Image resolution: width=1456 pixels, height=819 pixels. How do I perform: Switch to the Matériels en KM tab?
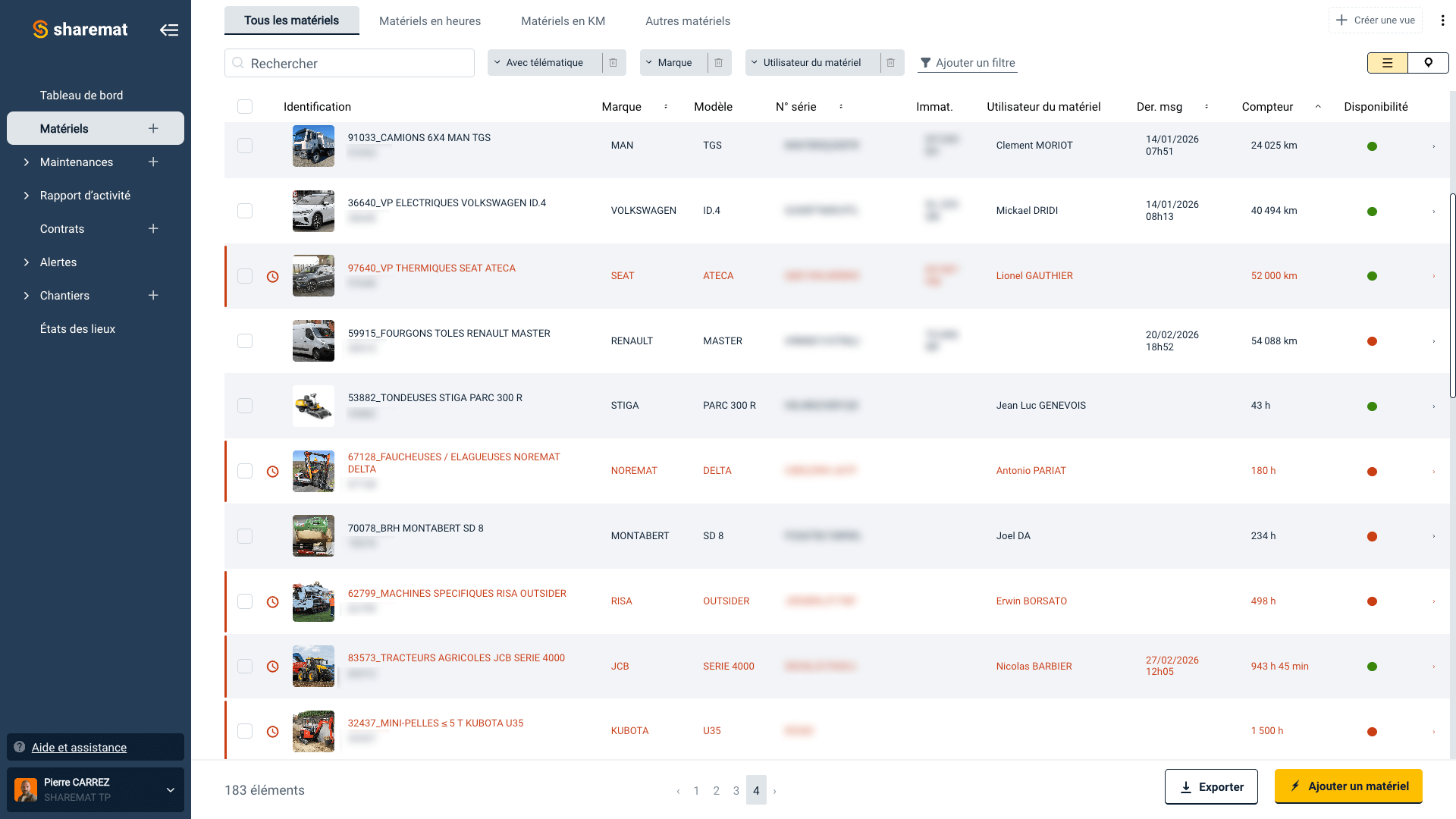pyautogui.click(x=563, y=20)
